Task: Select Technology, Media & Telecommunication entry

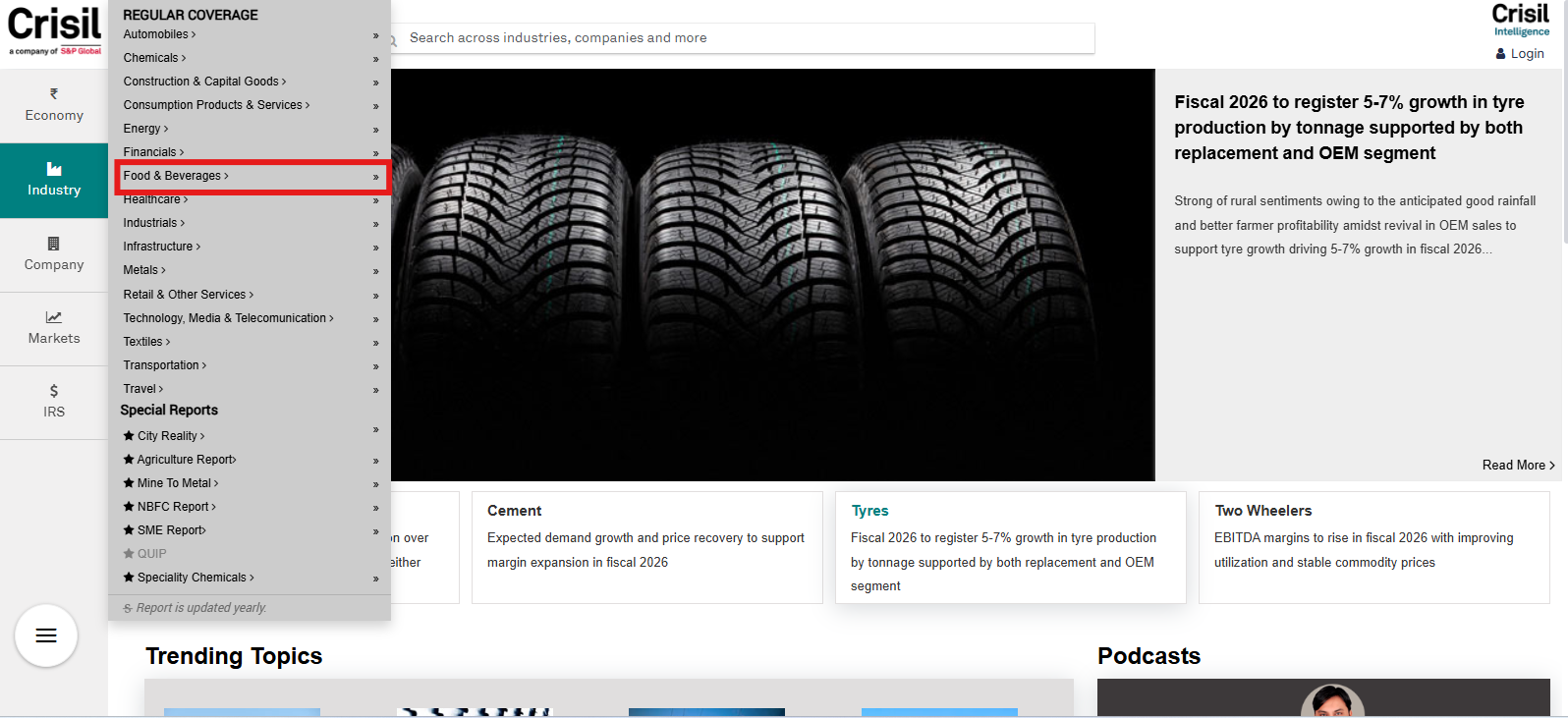Action: point(228,318)
